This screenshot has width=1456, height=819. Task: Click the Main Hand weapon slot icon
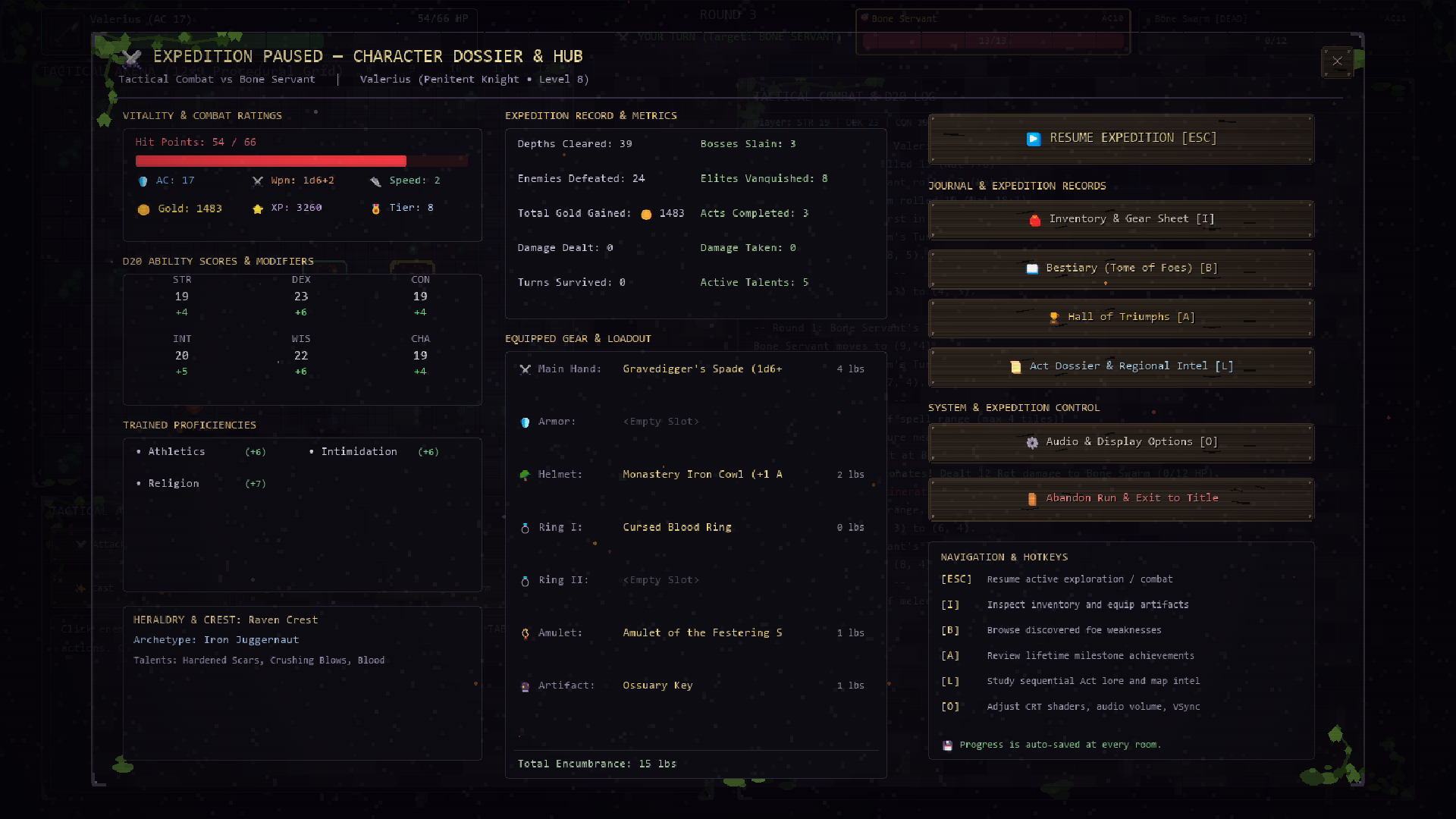point(525,369)
